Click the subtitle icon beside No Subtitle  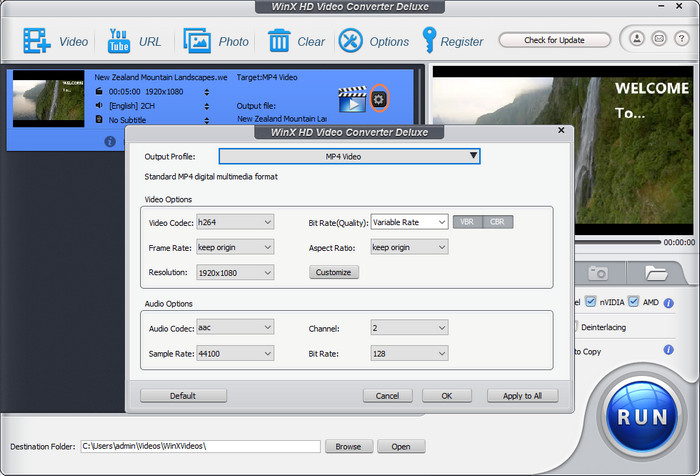click(99, 119)
